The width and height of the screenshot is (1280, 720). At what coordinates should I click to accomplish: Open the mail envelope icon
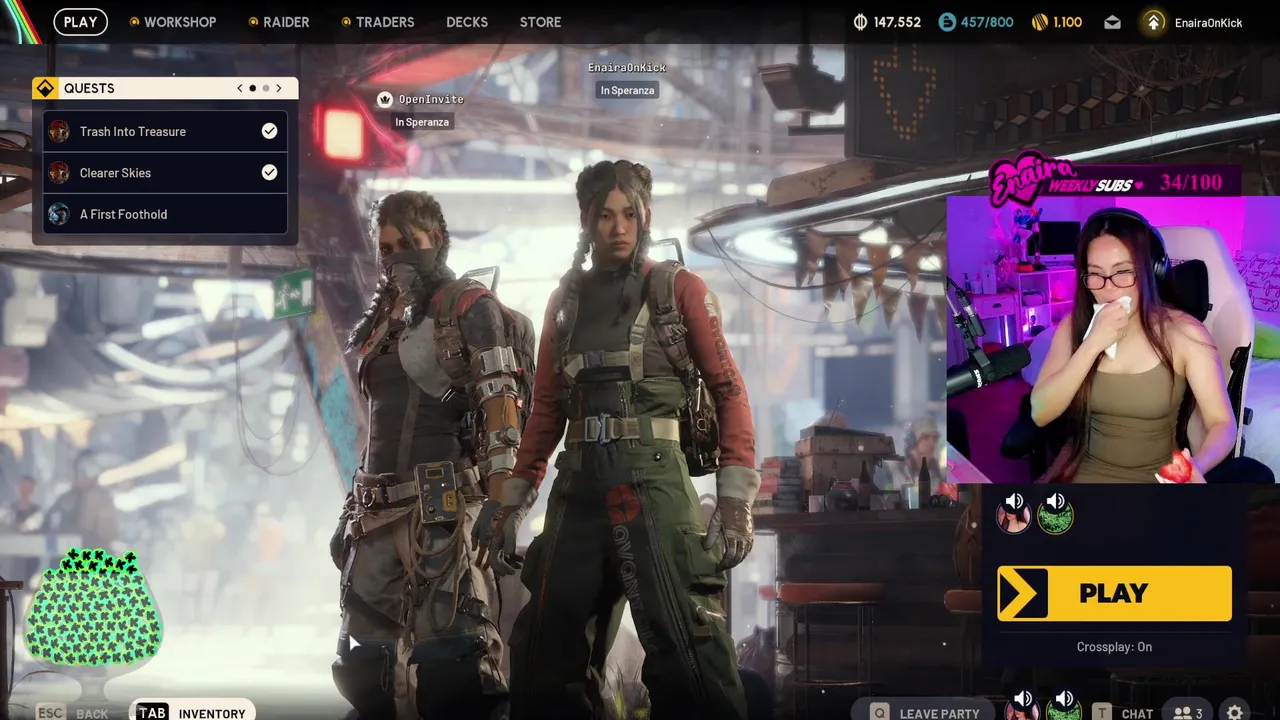pos(1112,22)
